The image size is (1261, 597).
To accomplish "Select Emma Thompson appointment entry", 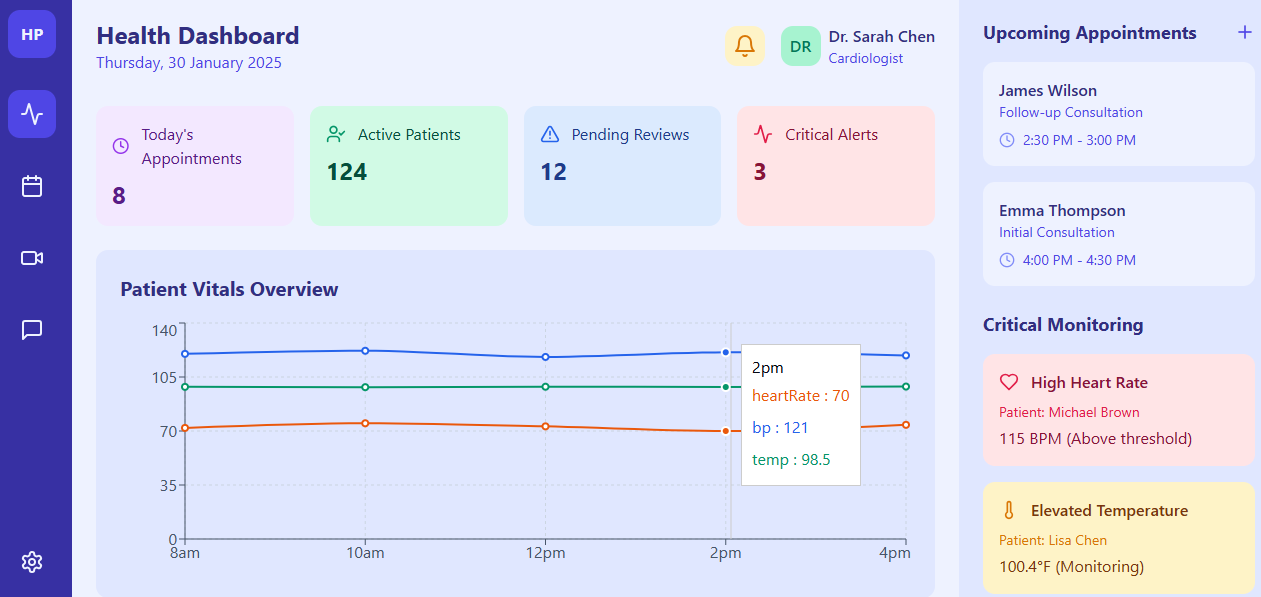I will [1119, 234].
